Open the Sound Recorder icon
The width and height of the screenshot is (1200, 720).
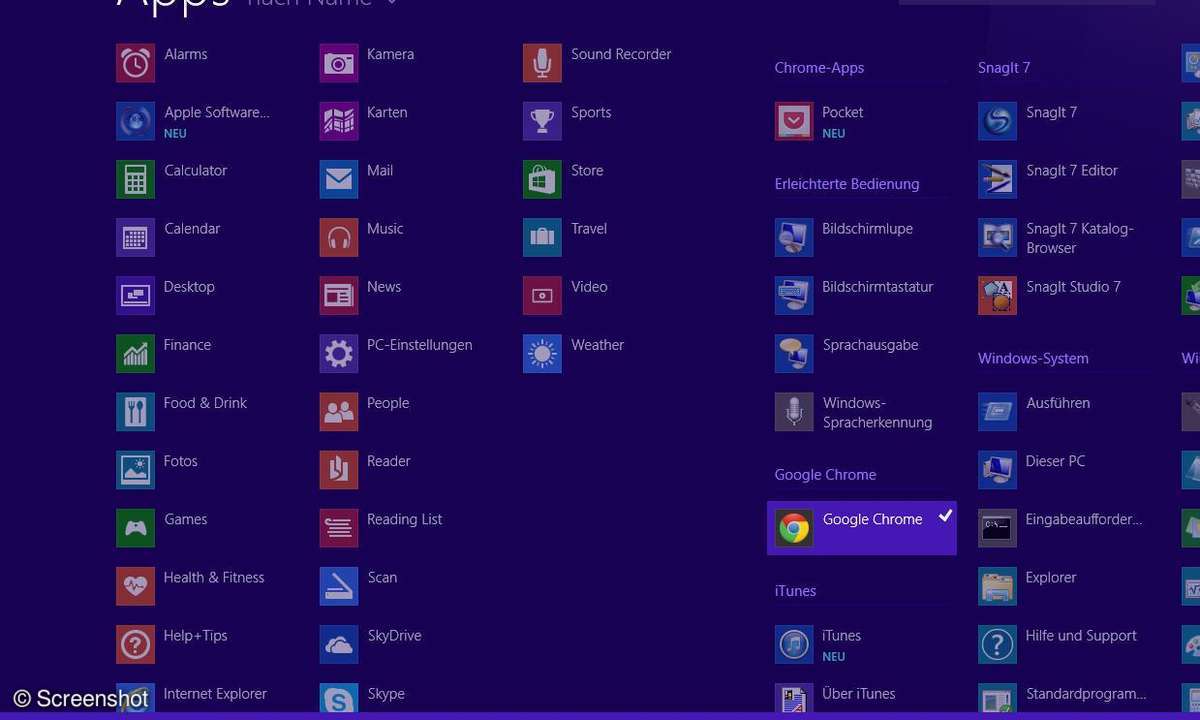(x=542, y=63)
